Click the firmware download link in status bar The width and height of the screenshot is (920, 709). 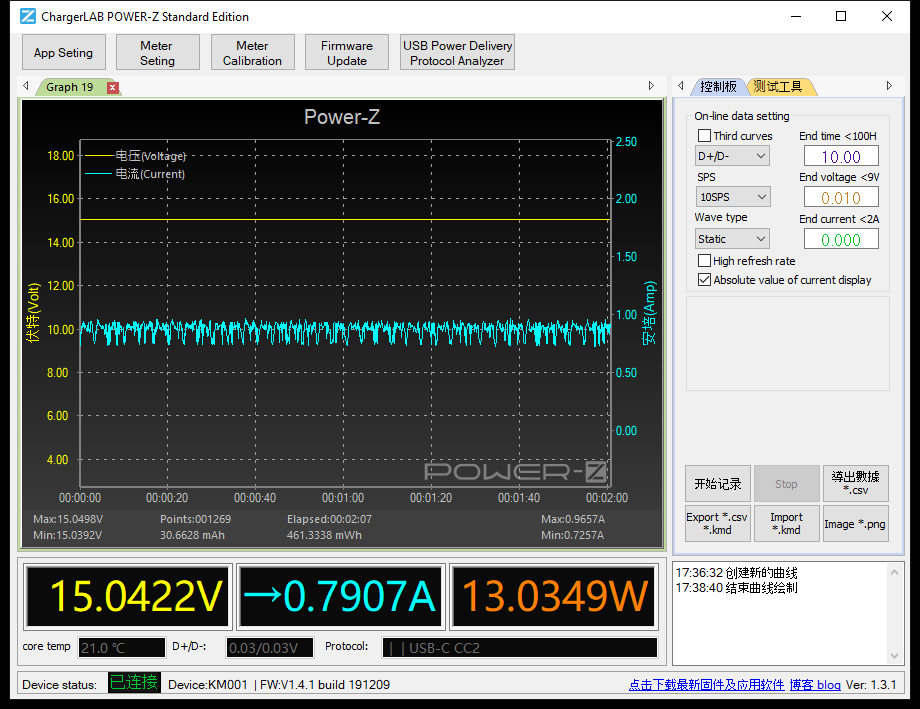[705, 685]
